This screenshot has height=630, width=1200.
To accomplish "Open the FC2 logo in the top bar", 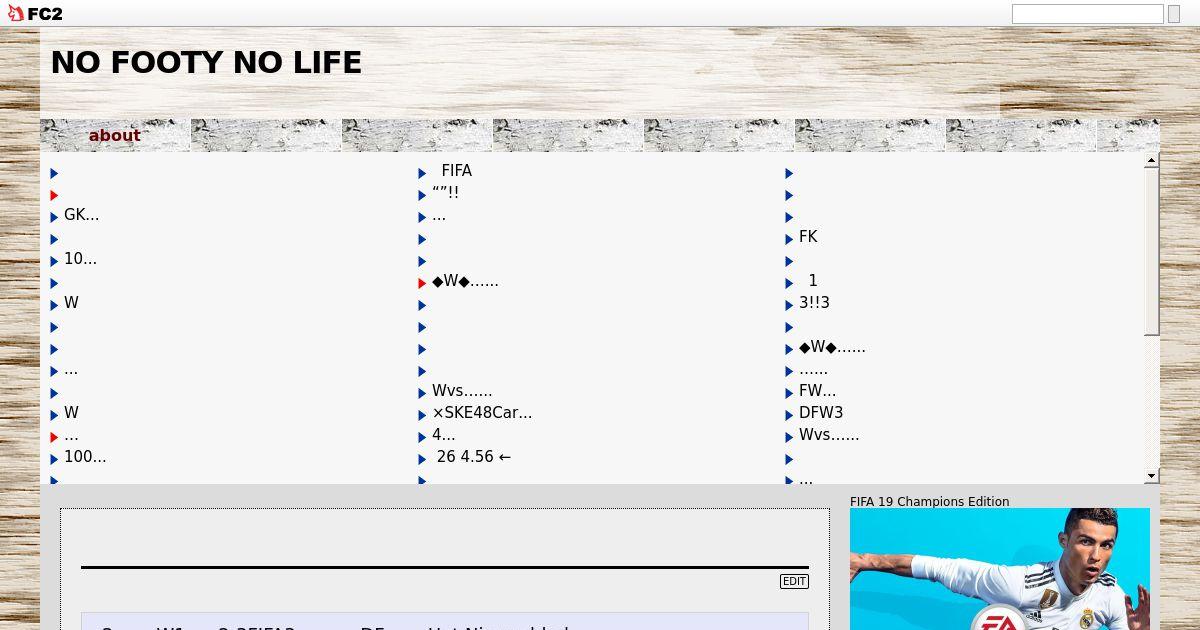I will pos(35,13).
